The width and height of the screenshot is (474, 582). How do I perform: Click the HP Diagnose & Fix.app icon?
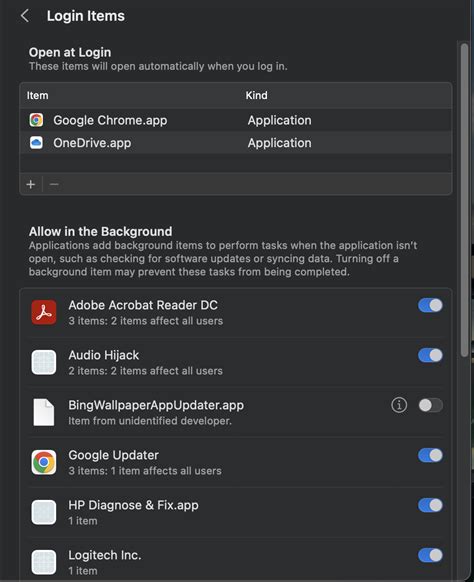44,512
